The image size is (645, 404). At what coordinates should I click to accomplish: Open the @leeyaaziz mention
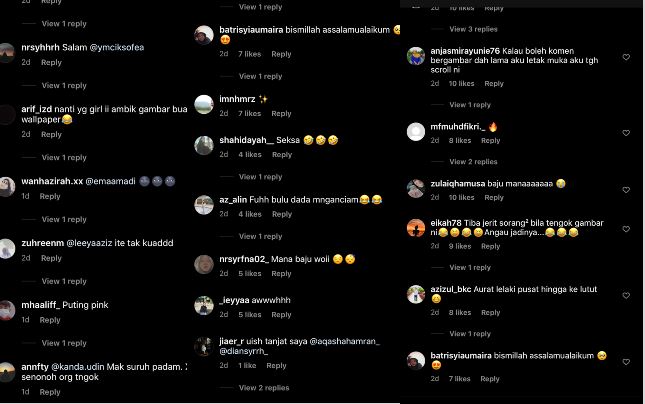tap(89, 243)
